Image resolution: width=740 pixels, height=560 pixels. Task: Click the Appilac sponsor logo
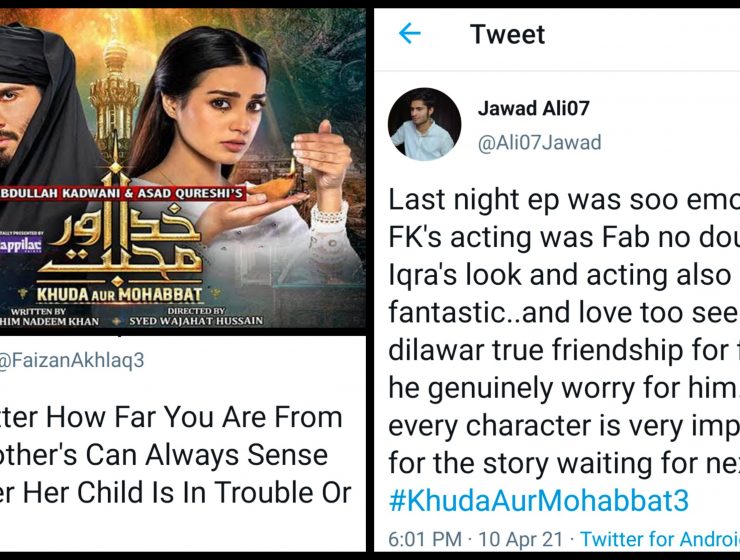coord(21,245)
